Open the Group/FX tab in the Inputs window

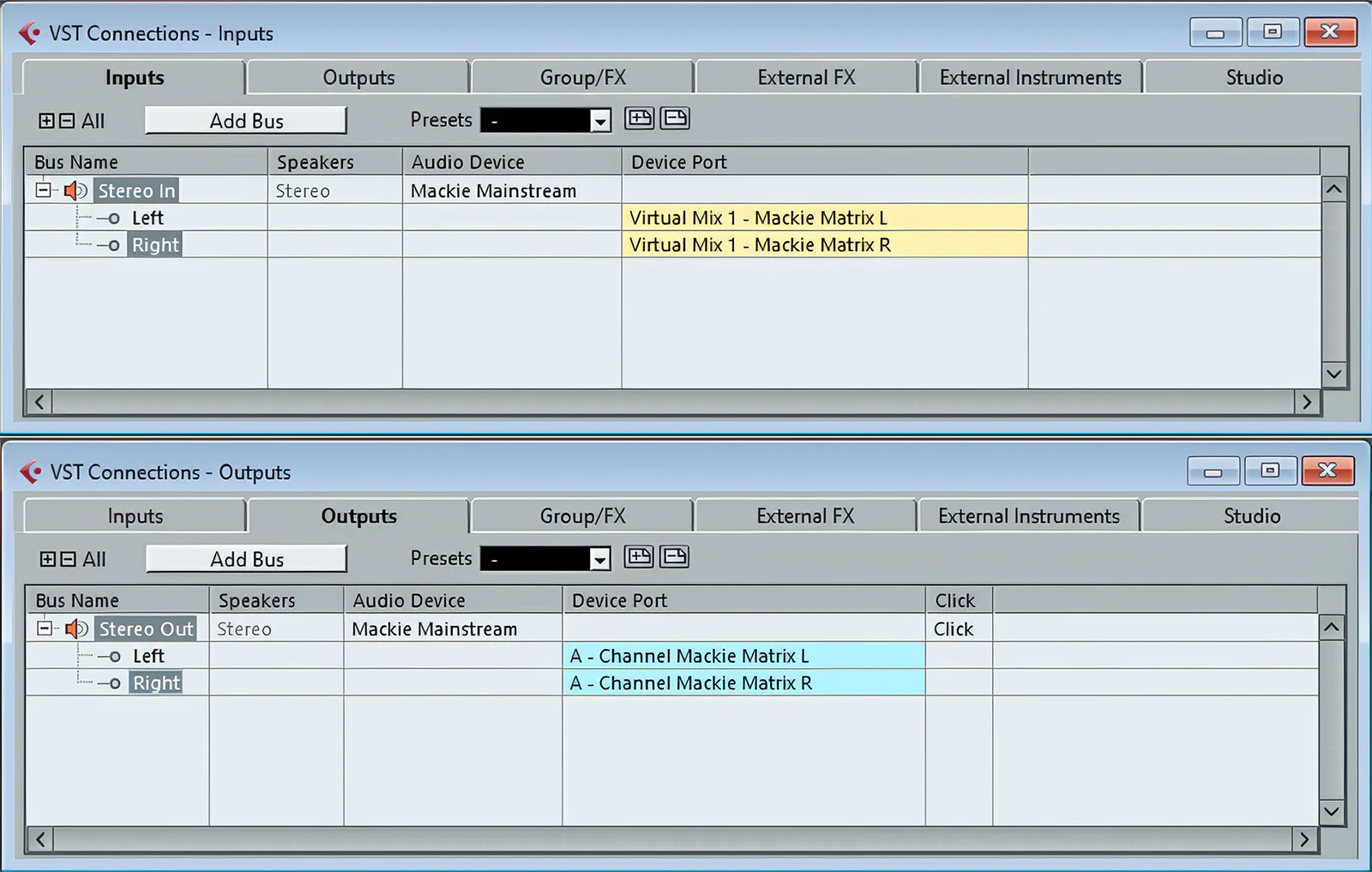[x=583, y=77]
